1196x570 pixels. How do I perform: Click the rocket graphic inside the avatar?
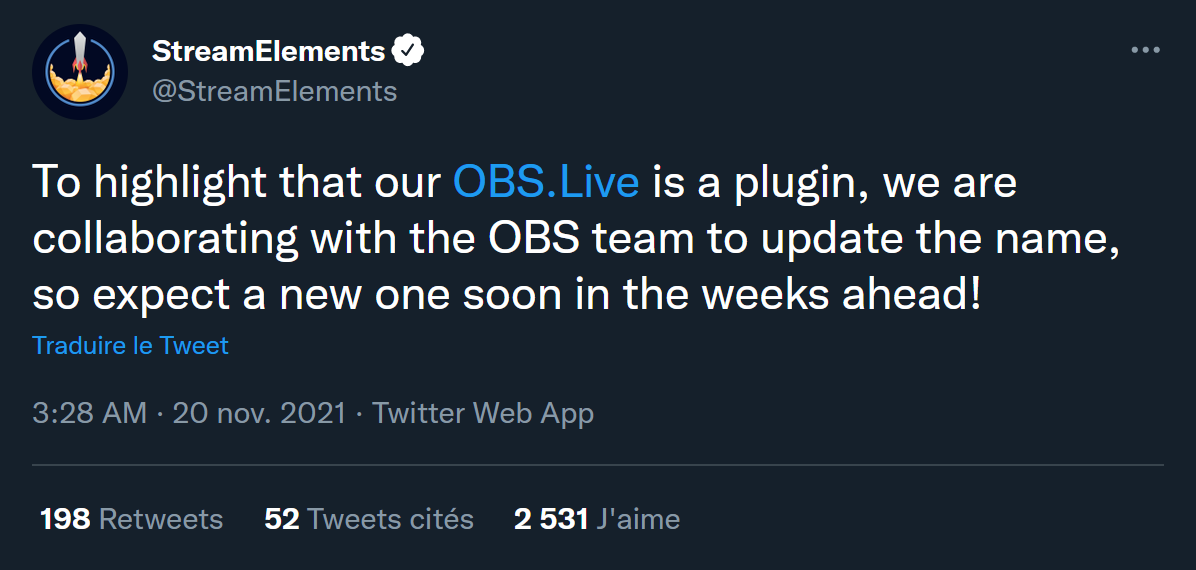click(80, 55)
